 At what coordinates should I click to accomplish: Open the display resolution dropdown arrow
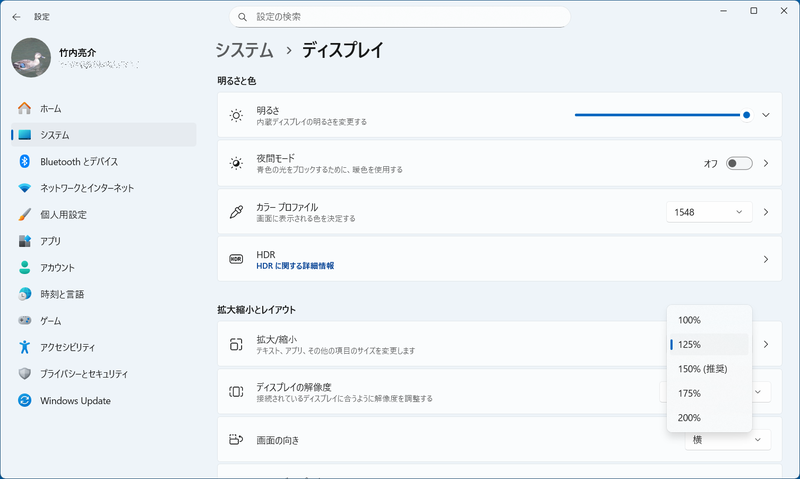pos(758,392)
